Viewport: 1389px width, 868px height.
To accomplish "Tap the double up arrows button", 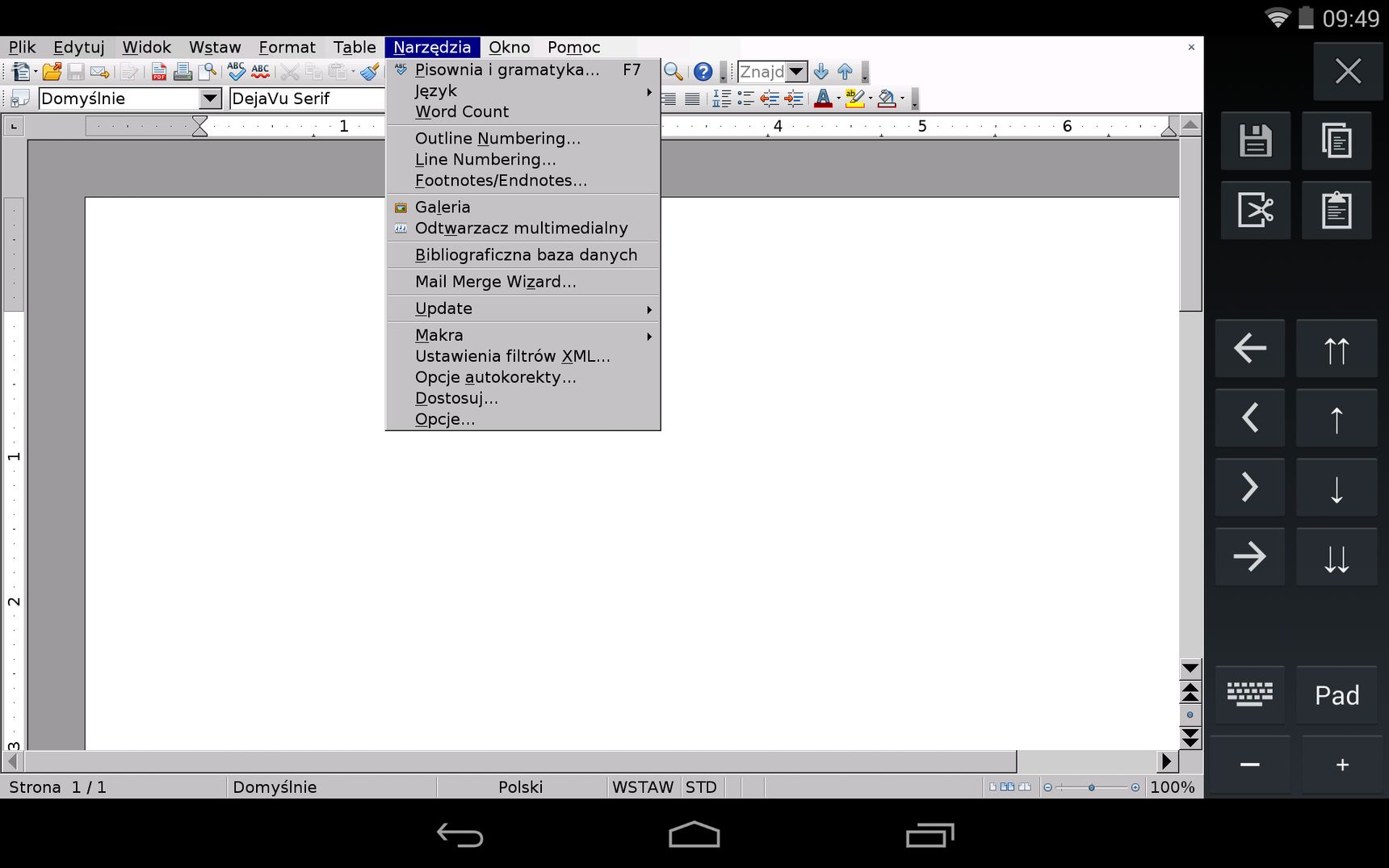I will click(x=1337, y=349).
